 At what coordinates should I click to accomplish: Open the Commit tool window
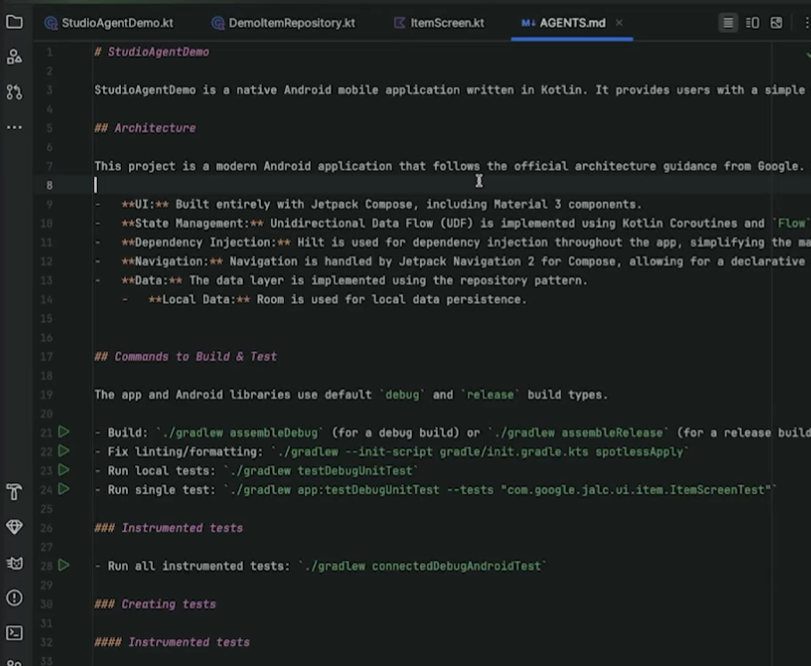click(x=14, y=57)
